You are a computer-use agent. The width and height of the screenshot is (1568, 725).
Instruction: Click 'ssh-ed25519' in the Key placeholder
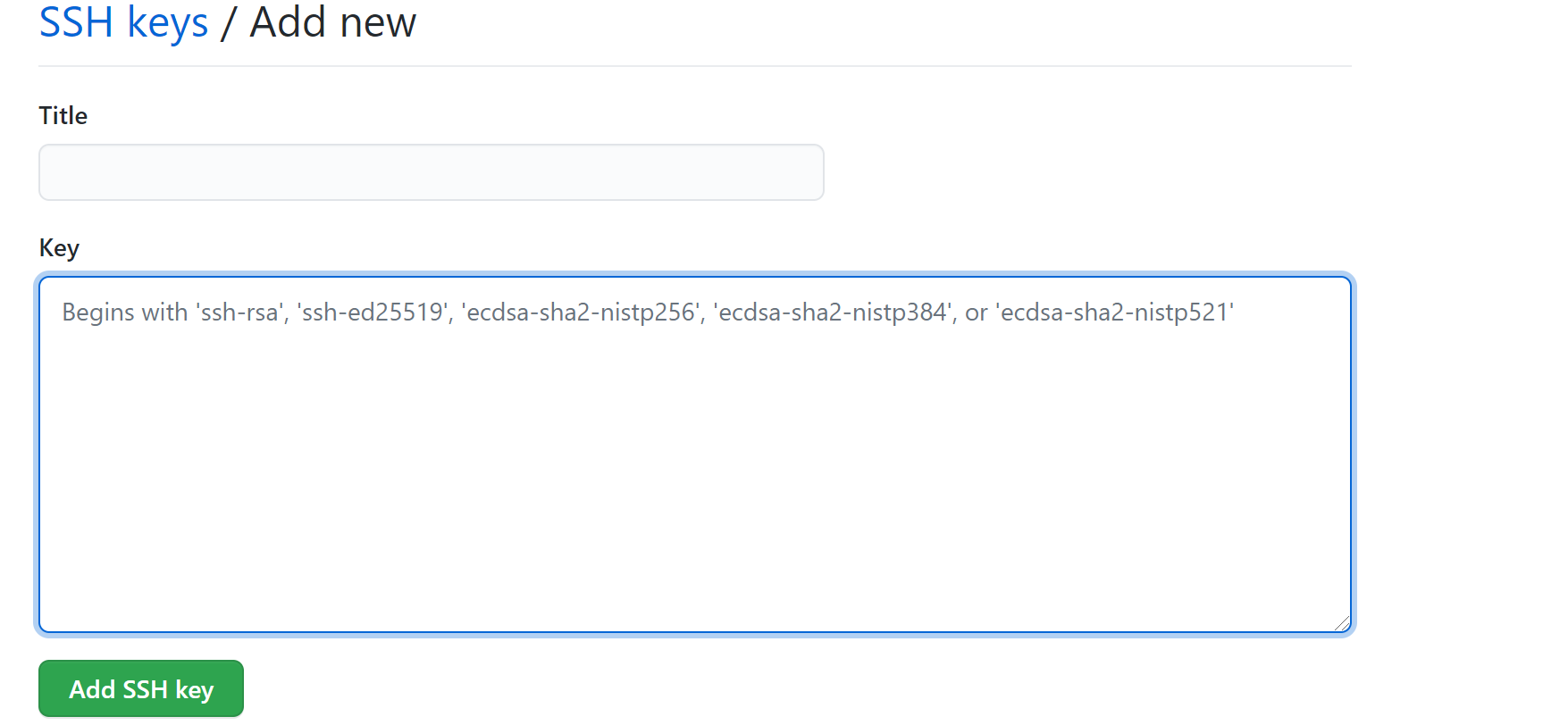pyautogui.click(x=373, y=312)
